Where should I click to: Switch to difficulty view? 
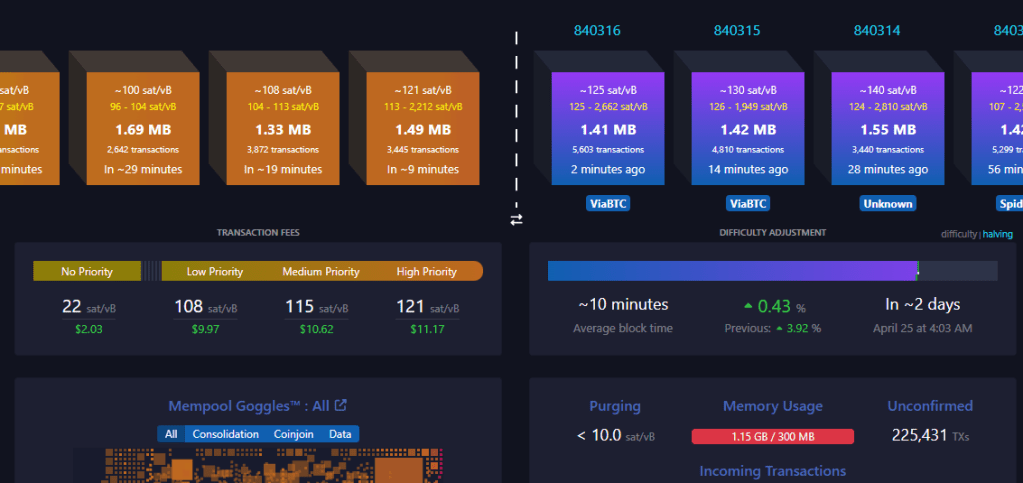(959, 234)
